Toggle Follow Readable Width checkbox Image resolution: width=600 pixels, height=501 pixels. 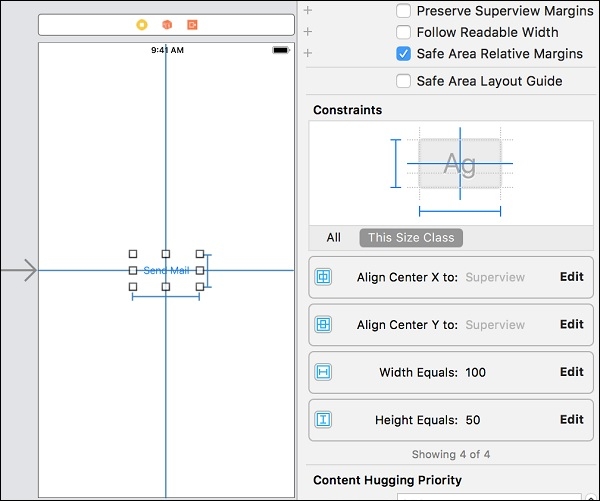pyautogui.click(x=403, y=32)
